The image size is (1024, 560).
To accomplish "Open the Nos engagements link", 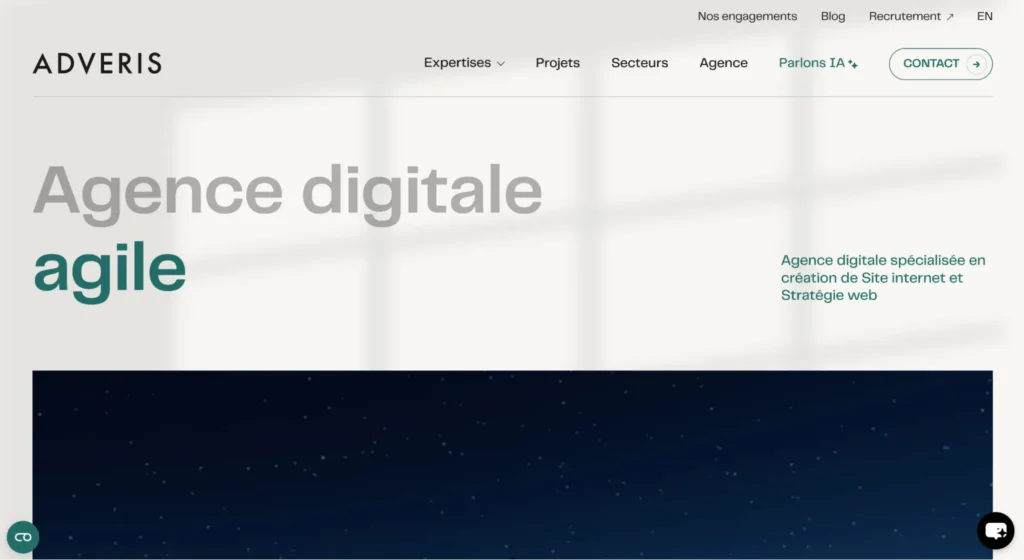I will pyautogui.click(x=747, y=16).
